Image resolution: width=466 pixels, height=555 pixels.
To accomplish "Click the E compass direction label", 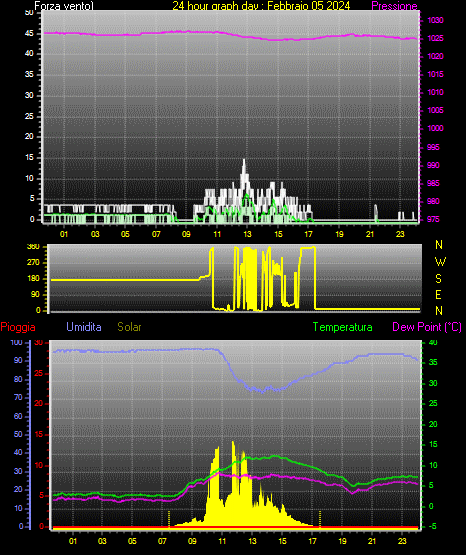I will pyautogui.click(x=438, y=294).
